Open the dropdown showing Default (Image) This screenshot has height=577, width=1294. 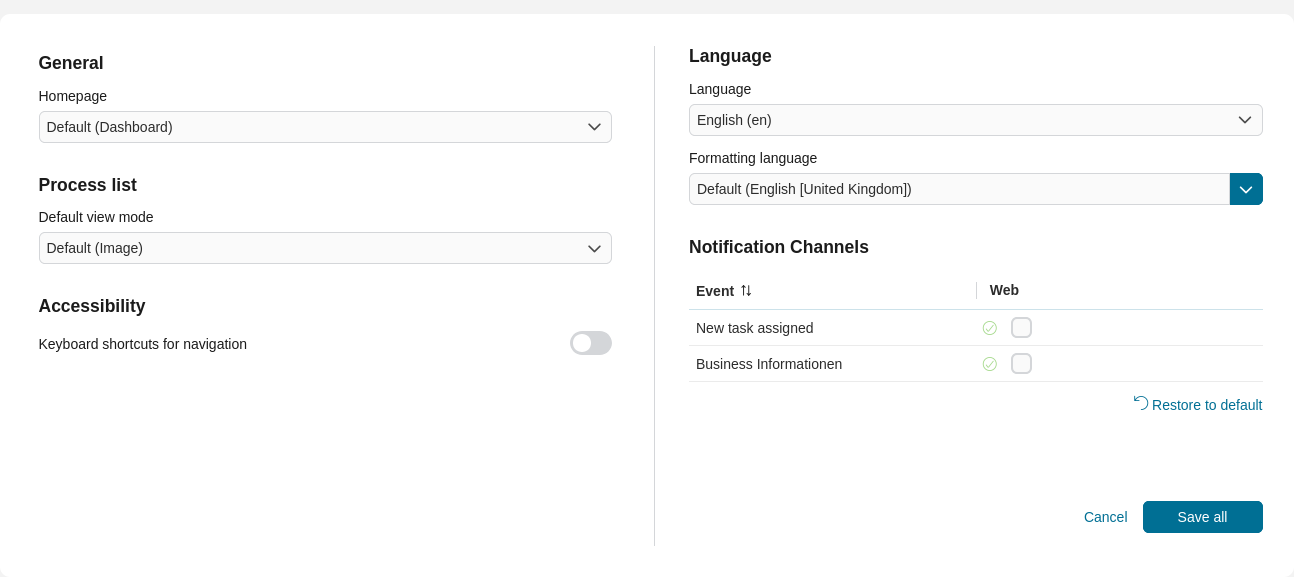coord(310,248)
